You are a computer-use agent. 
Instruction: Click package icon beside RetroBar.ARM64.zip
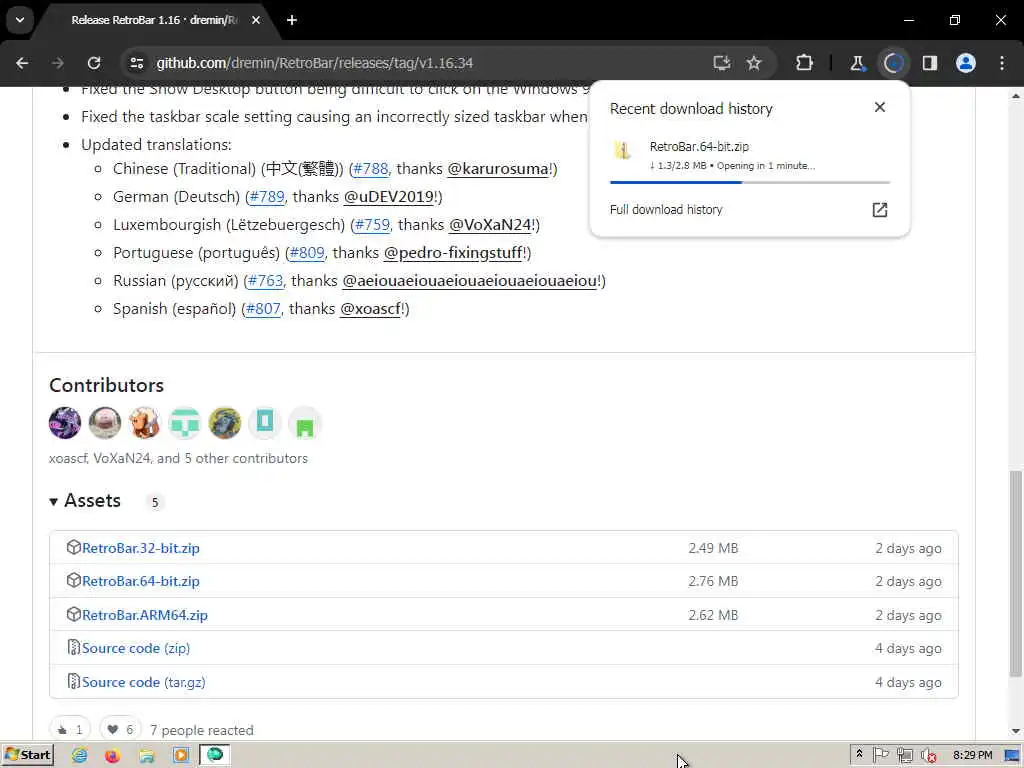tap(73, 615)
